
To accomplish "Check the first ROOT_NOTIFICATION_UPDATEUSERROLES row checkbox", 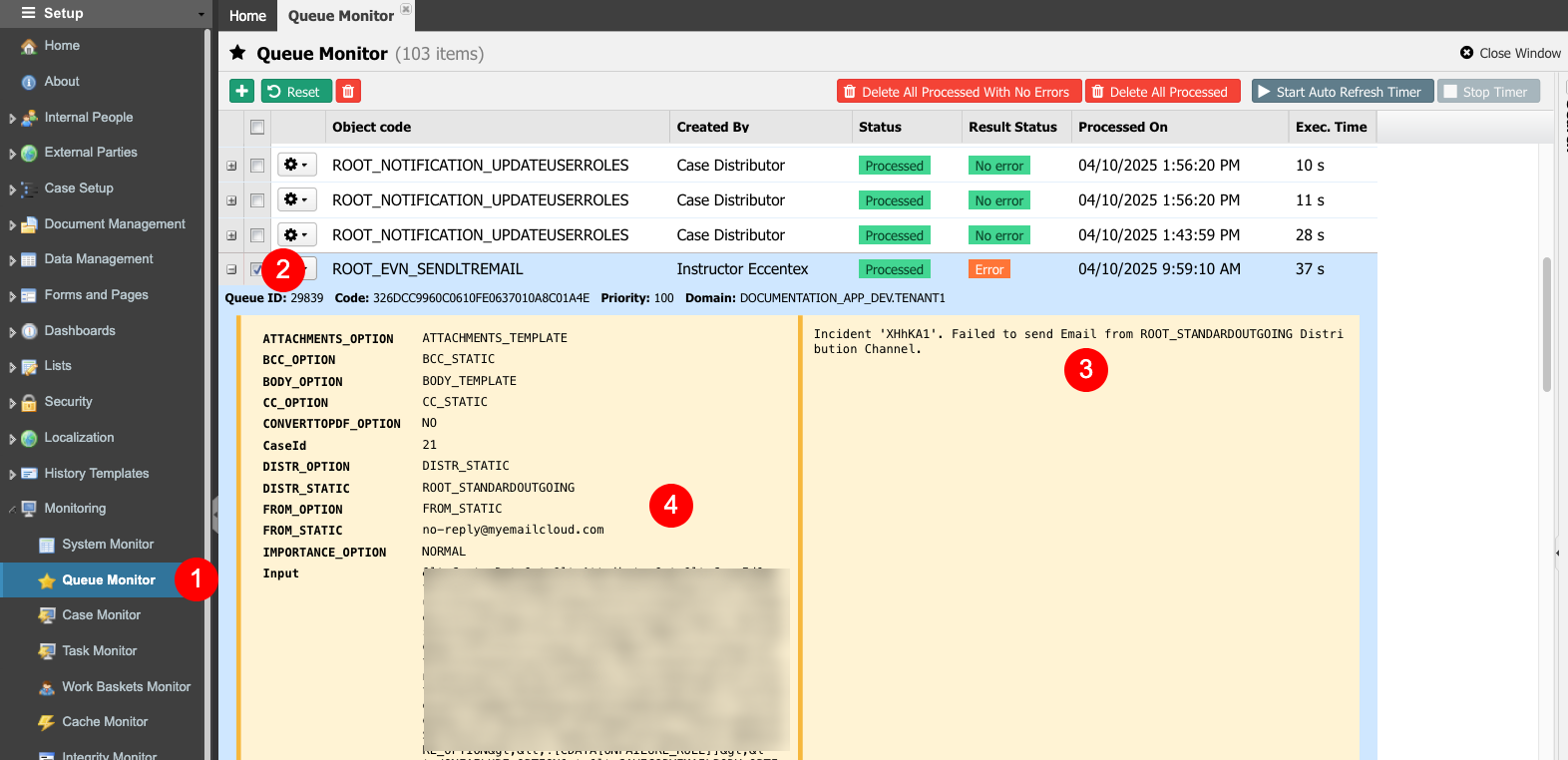I will [x=257, y=166].
